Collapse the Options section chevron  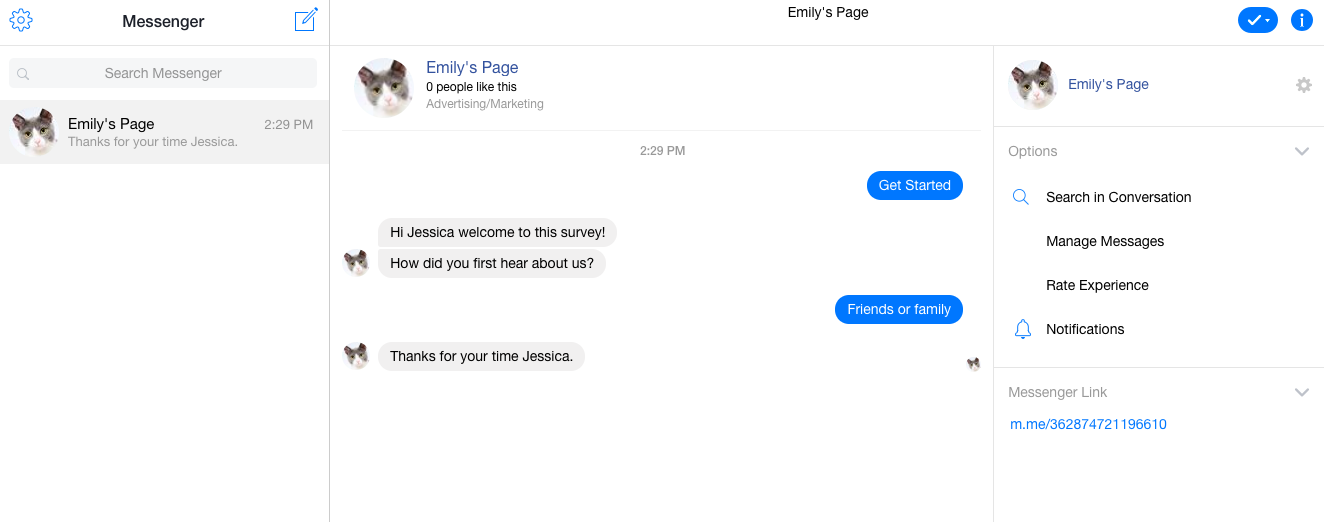point(1301,152)
